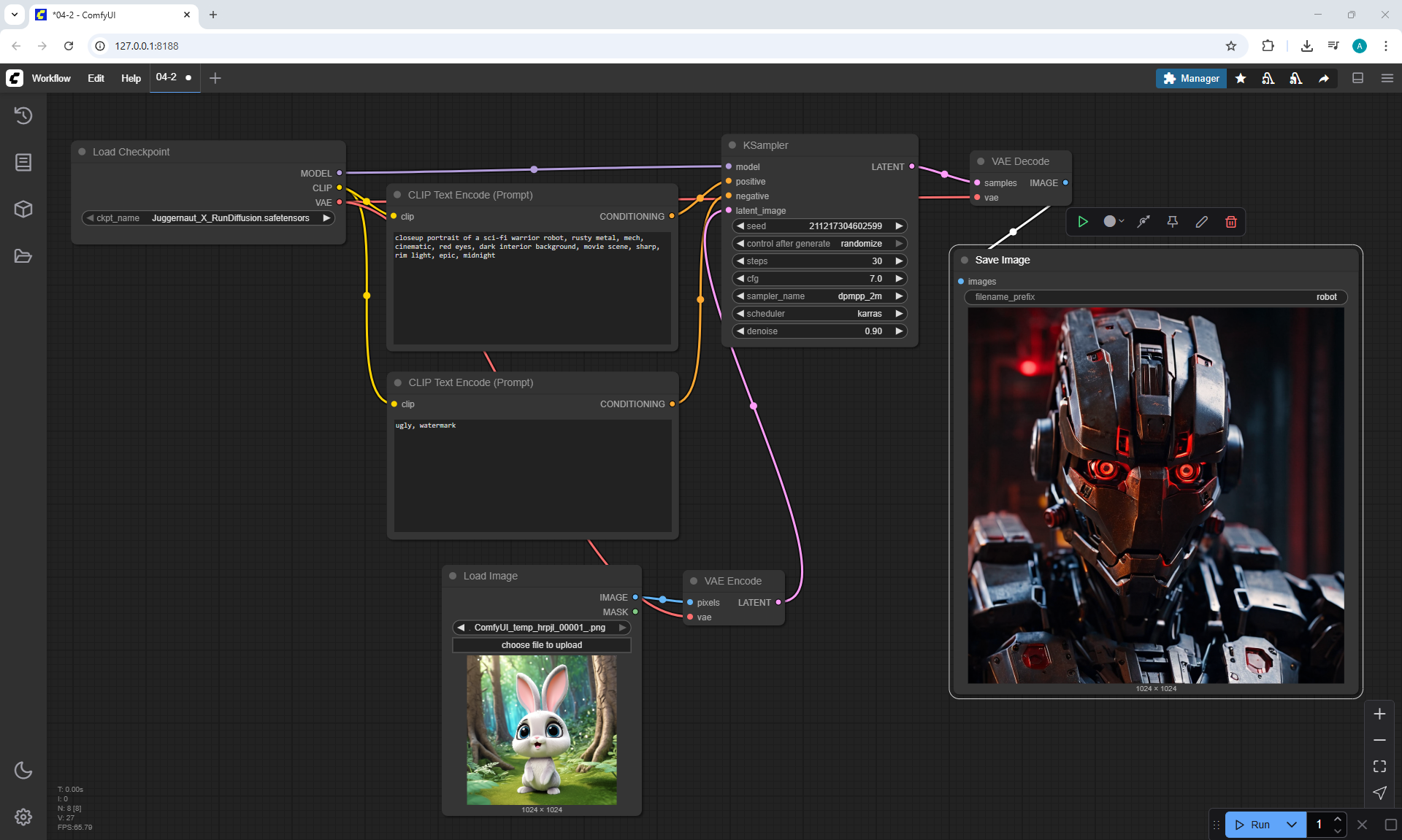Click the pin icon in node toolbar
This screenshot has width=1402, height=840.
[x=1172, y=222]
